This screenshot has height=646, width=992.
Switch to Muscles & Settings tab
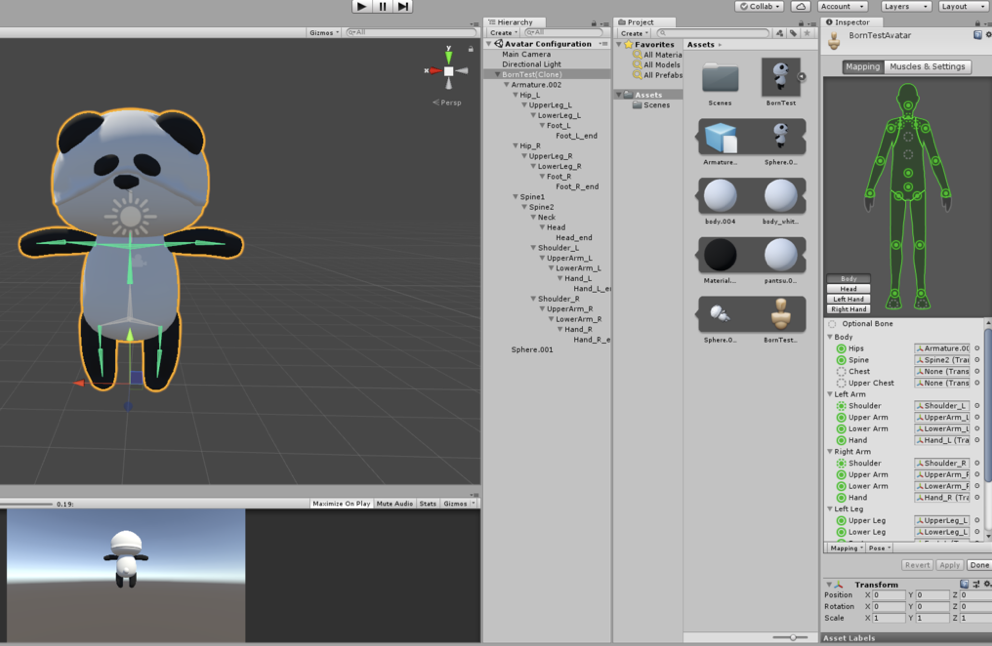pyautogui.click(x=927, y=66)
